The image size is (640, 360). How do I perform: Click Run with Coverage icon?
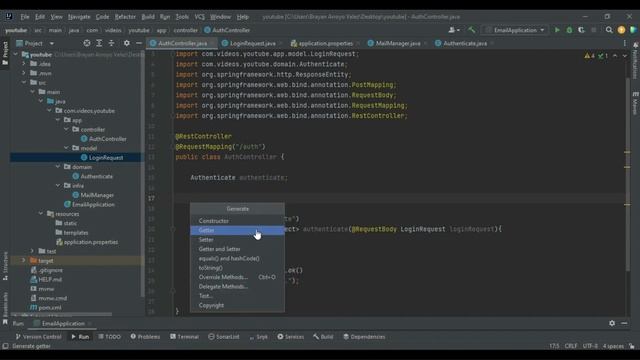pos(581,30)
